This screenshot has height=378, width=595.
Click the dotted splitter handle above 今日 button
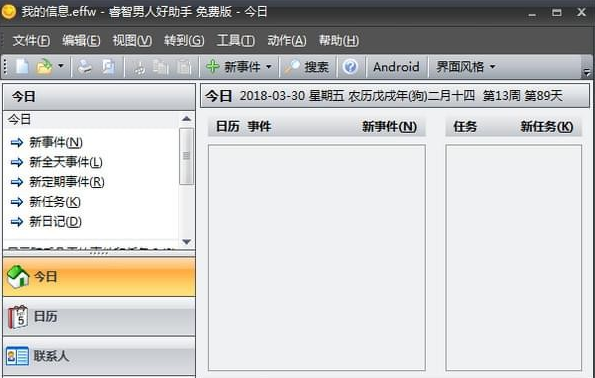pos(99,253)
